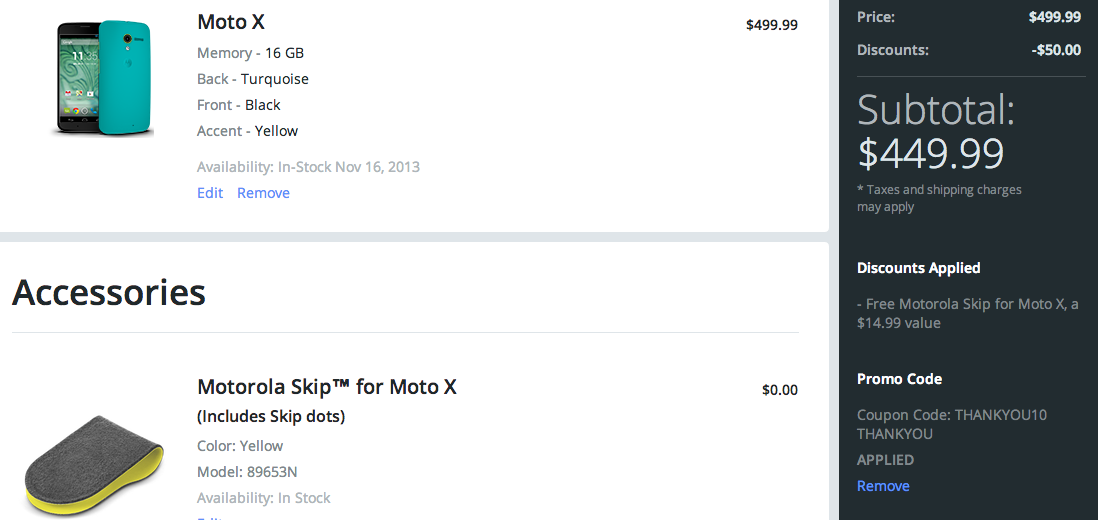This screenshot has width=1098, height=520.
Task: Click the Motorola Skip product image
Action: click(94, 464)
